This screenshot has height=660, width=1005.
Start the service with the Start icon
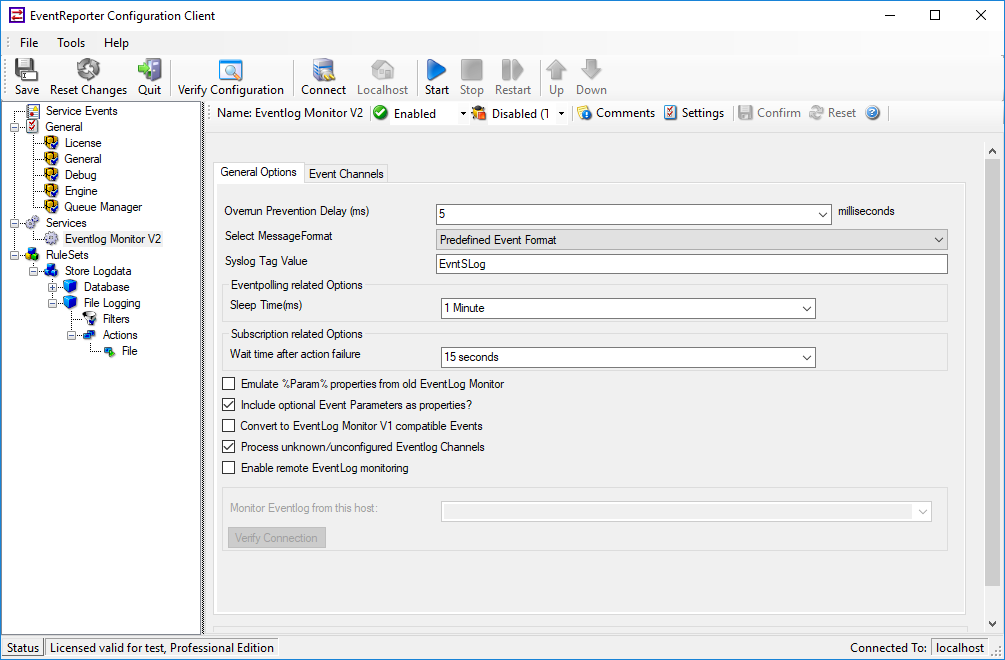tap(436, 77)
